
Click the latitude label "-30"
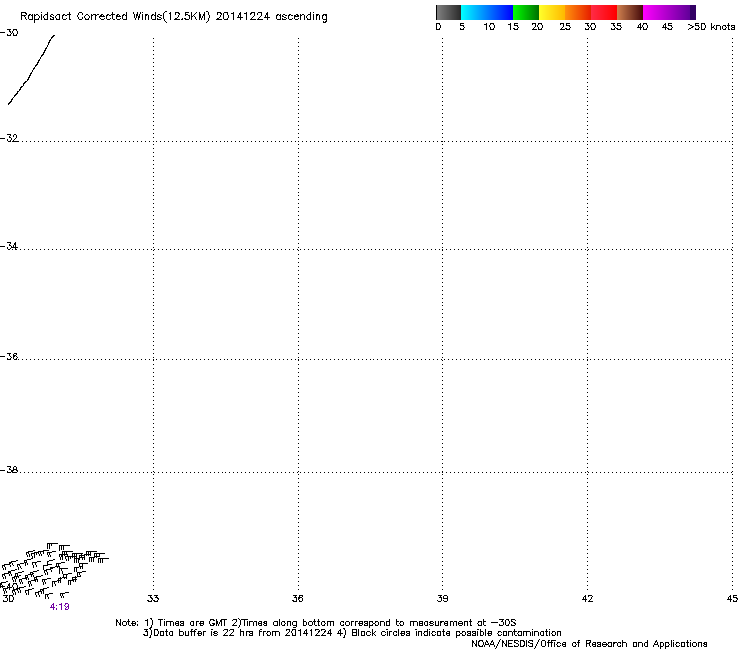coord(9,33)
